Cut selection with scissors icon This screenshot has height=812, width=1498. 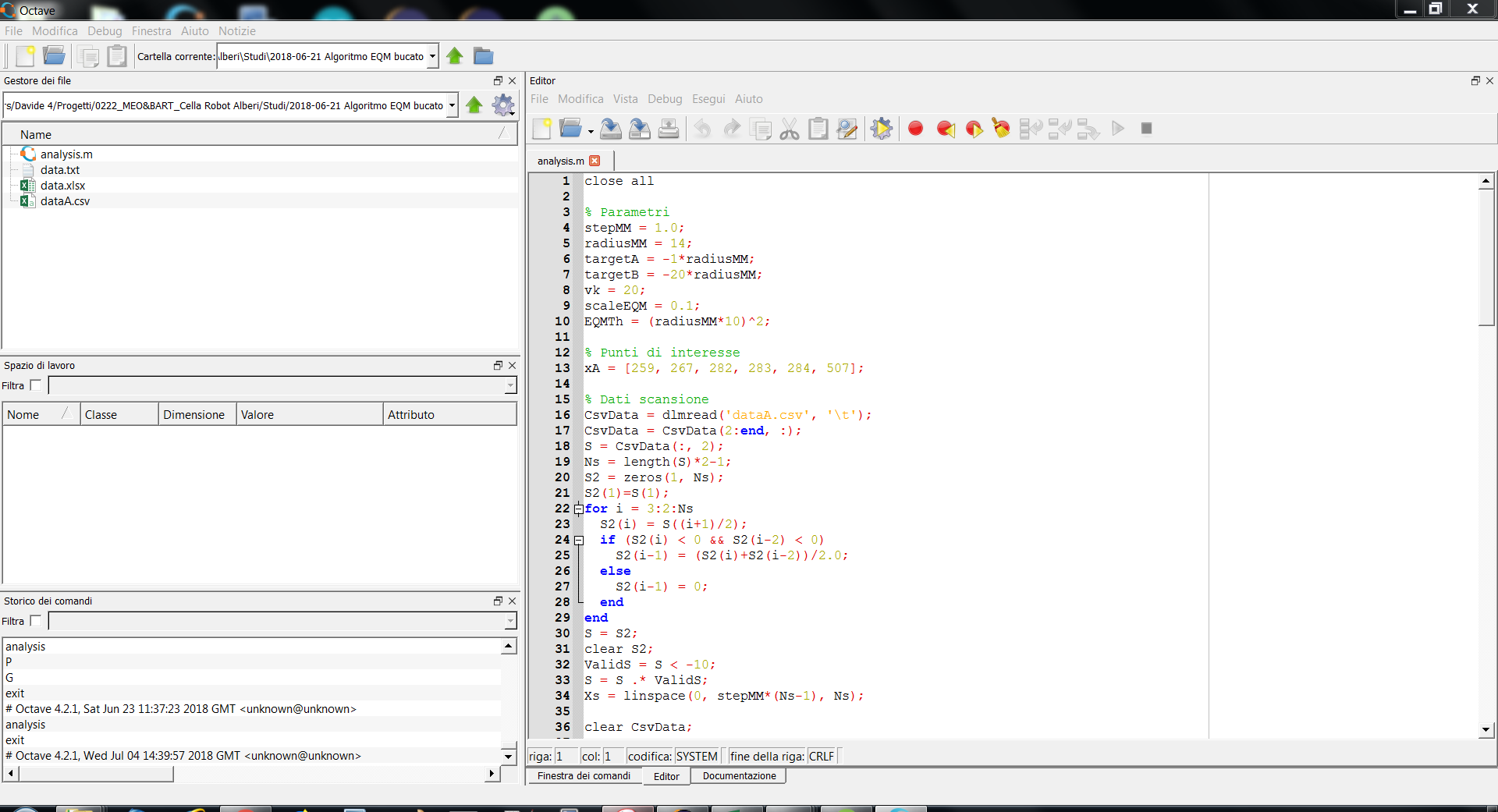click(x=790, y=129)
